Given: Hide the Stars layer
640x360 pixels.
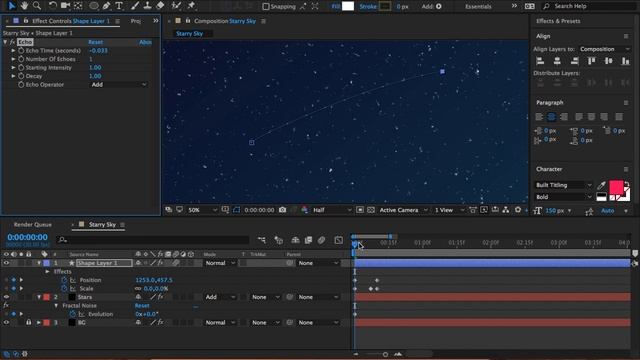Looking at the screenshot, I should (6, 297).
